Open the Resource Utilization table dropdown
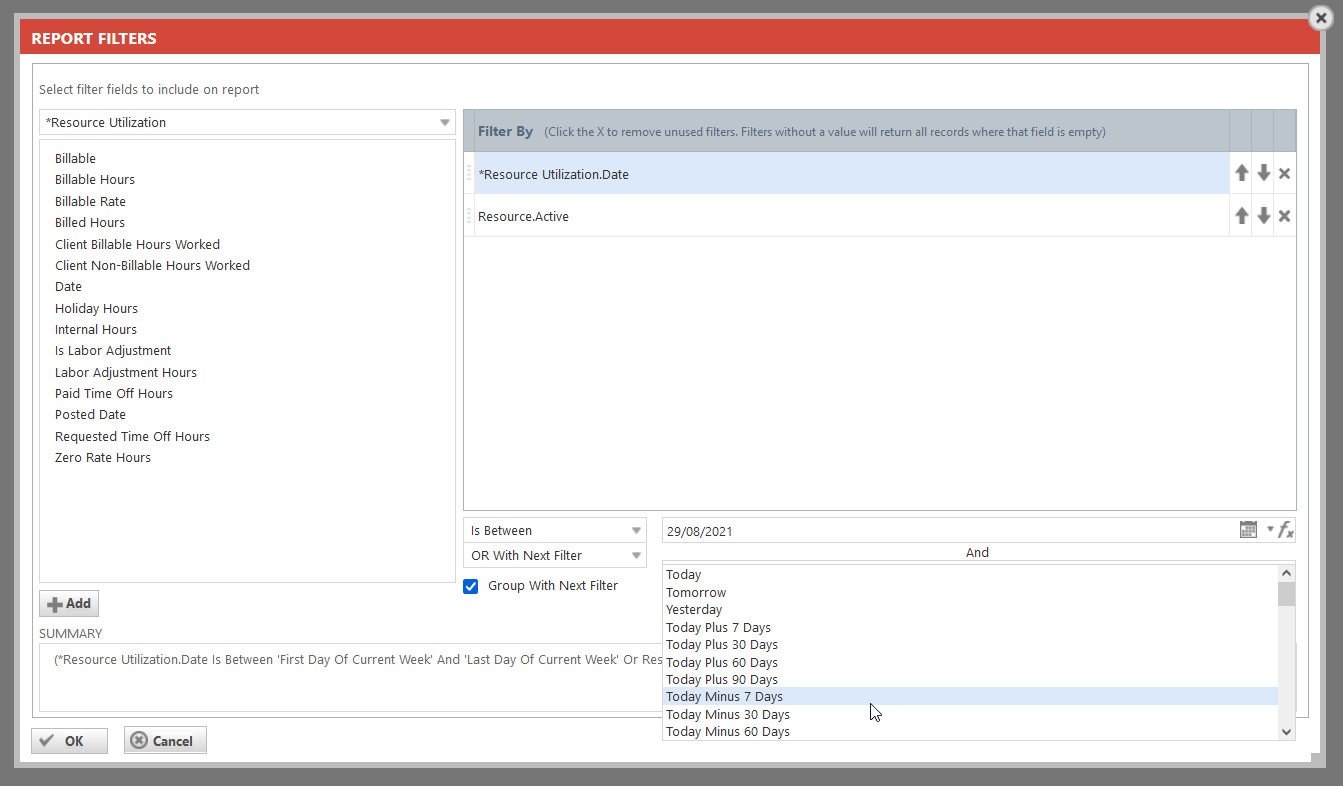This screenshot has height=786, width=1343. pyautogui.click(x=445, y=123)
